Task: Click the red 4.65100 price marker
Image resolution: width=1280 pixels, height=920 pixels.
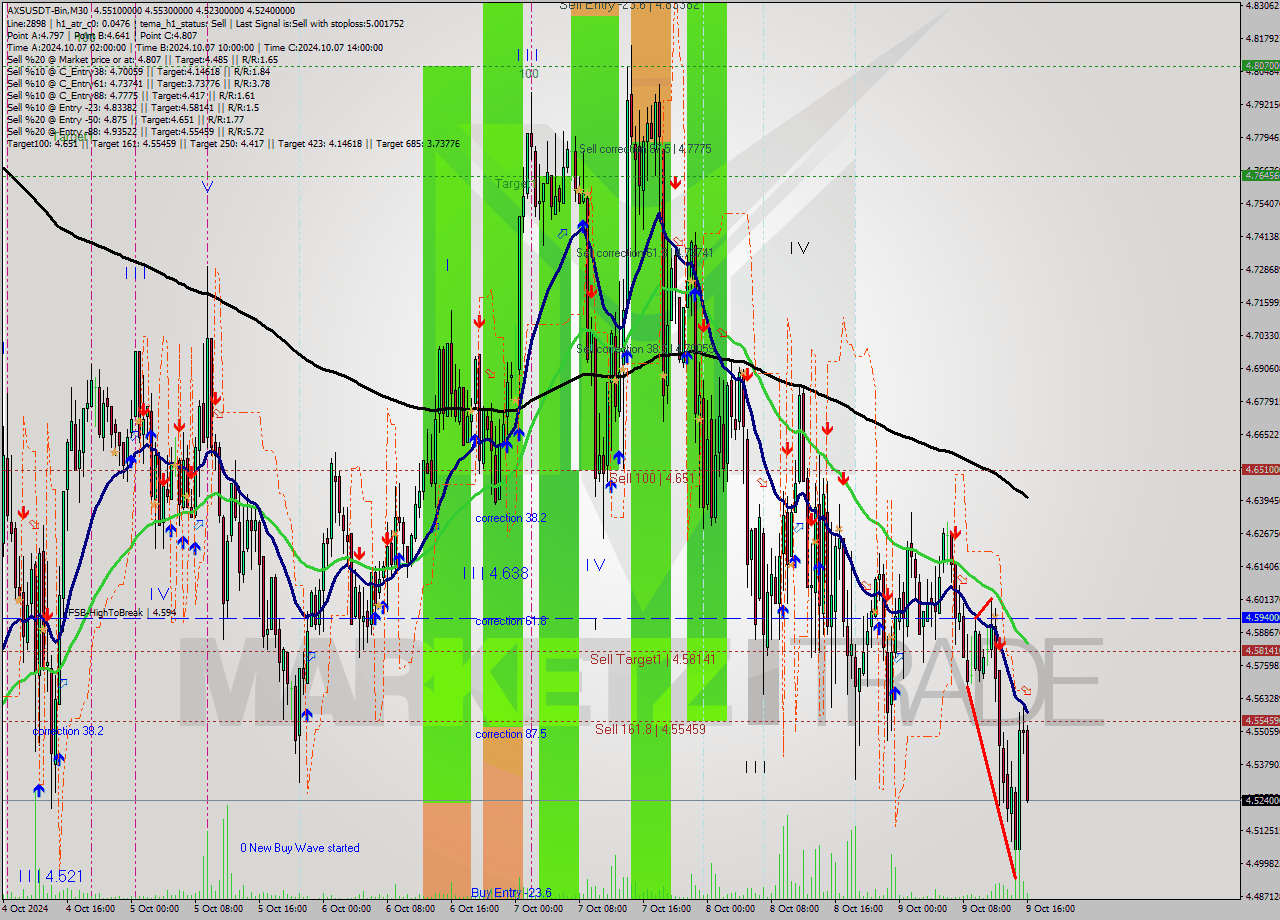Action: click(x=1260, y=469)
